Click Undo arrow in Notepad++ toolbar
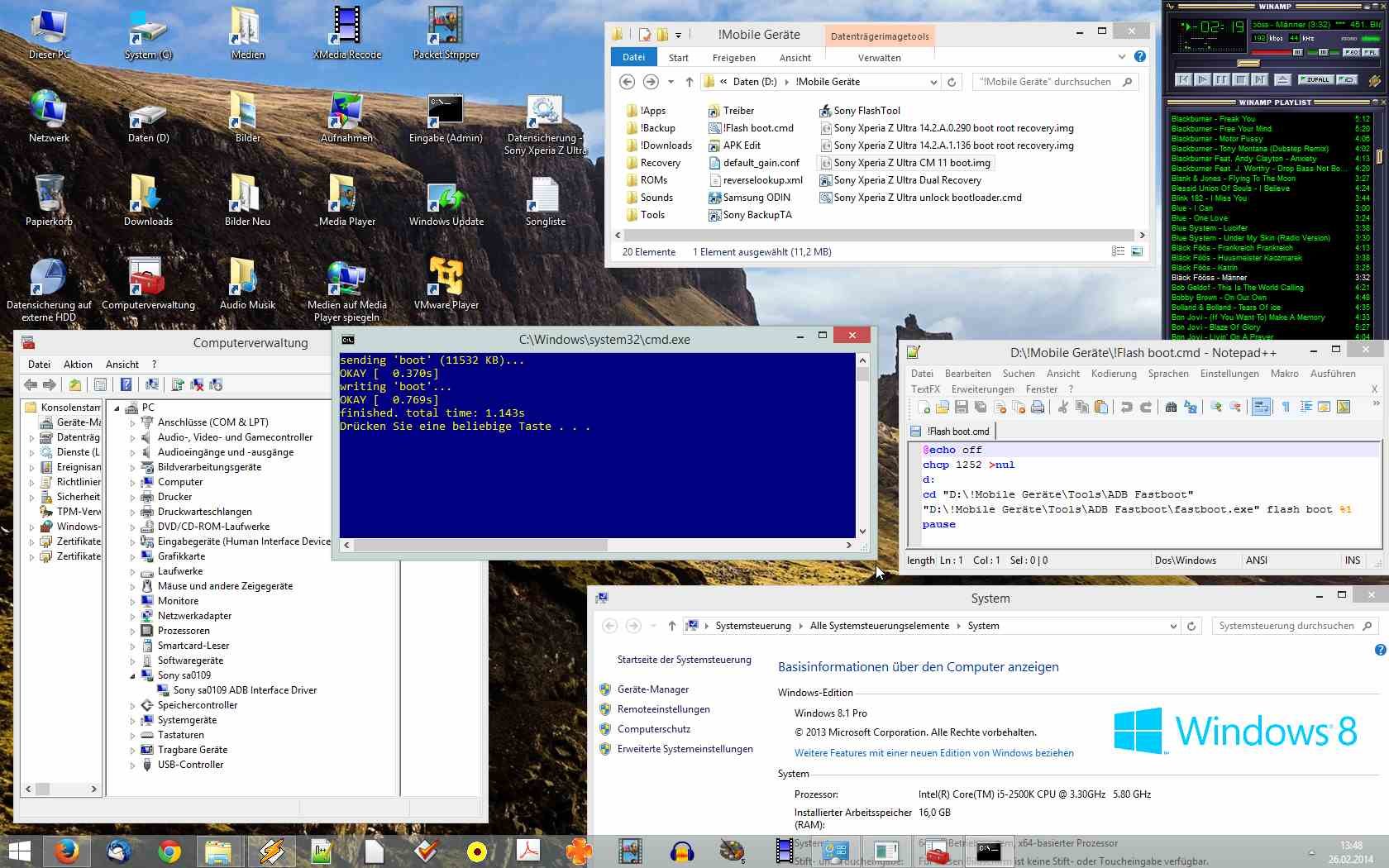The image size is (1389, 868). (1126, 407)
